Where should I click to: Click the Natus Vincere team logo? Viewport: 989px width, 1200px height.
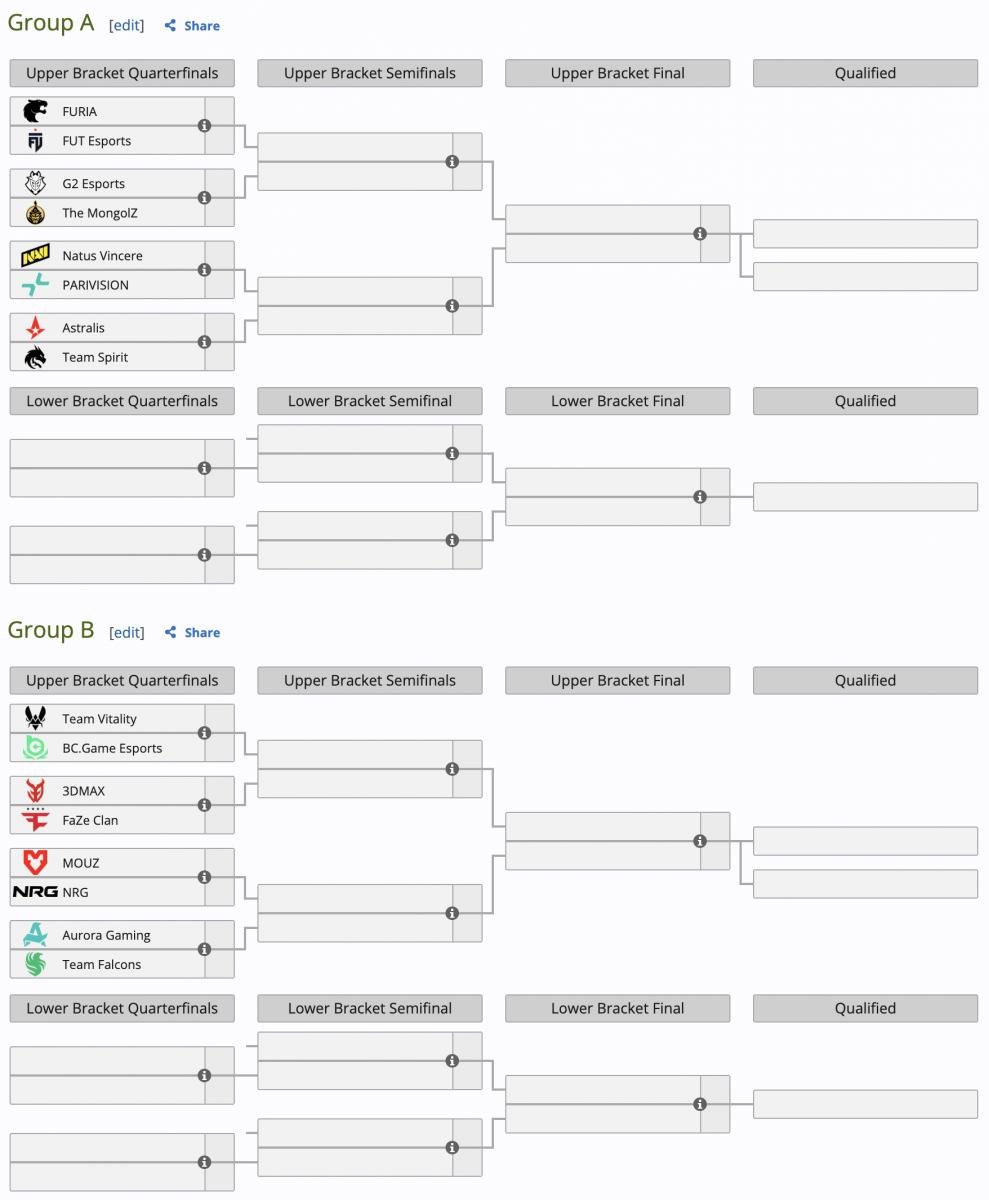click(36, 256)
